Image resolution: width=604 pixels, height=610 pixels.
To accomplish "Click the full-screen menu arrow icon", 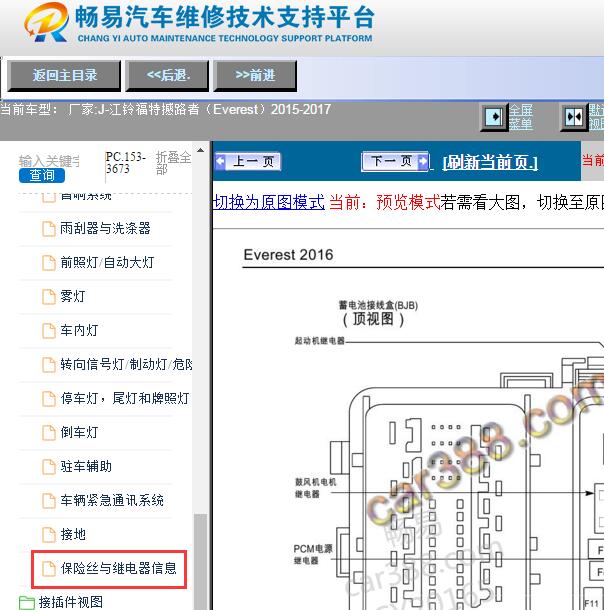I will 495,117.
